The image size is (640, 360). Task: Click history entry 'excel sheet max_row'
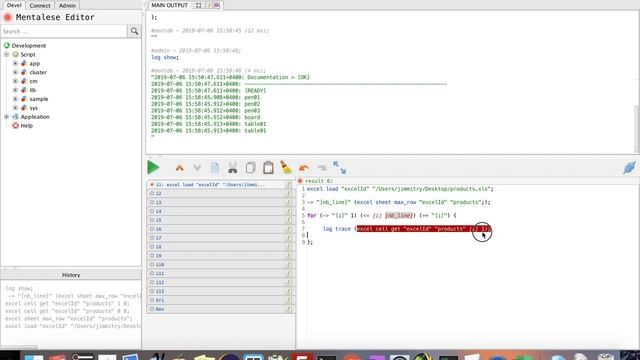pyautogui.click(x=69, y=318)
